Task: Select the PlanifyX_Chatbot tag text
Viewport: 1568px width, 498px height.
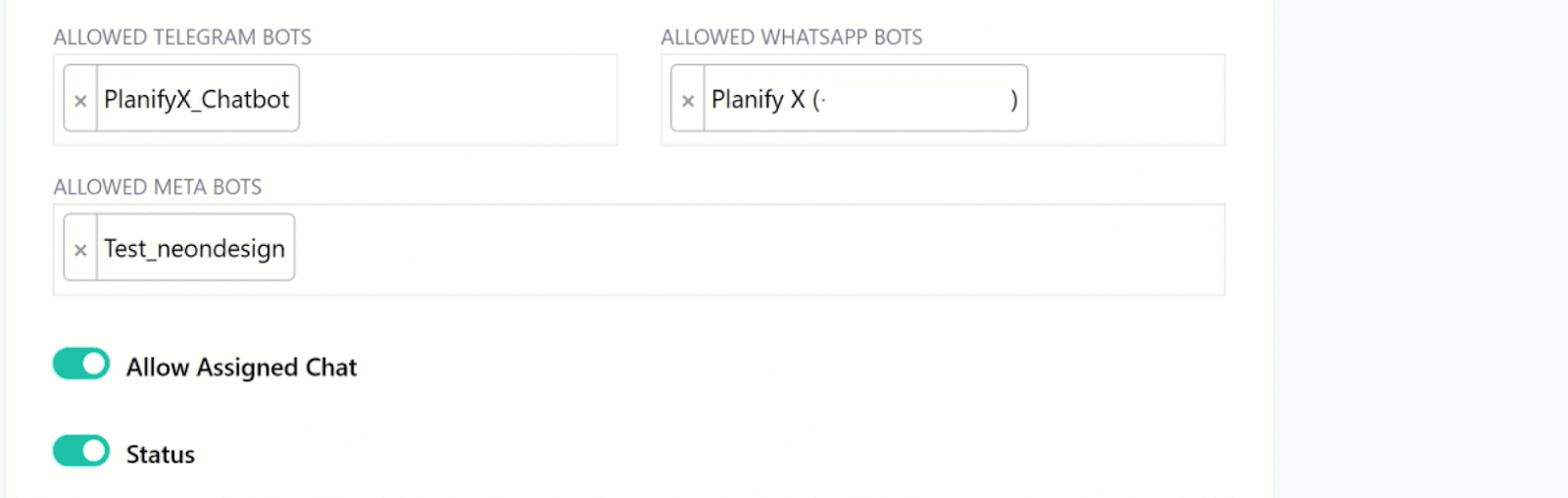Action: coord(197,100)
